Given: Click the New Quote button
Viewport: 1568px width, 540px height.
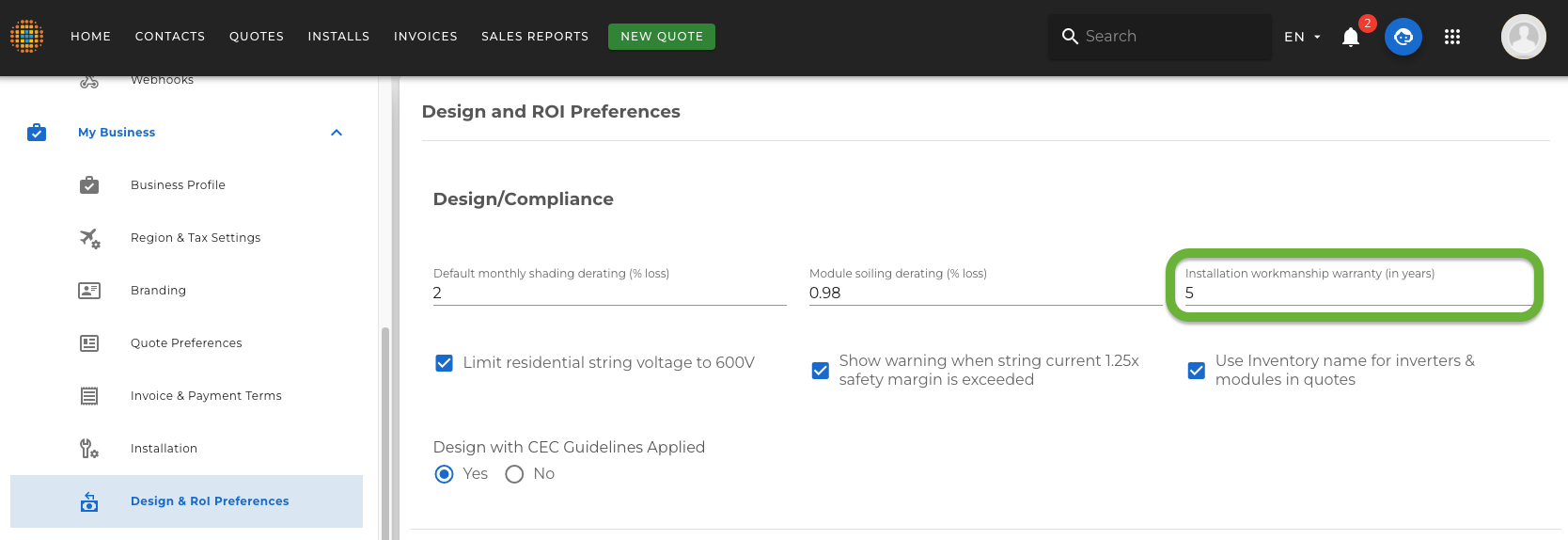Looking at the screenshot, I should (662, 37).
